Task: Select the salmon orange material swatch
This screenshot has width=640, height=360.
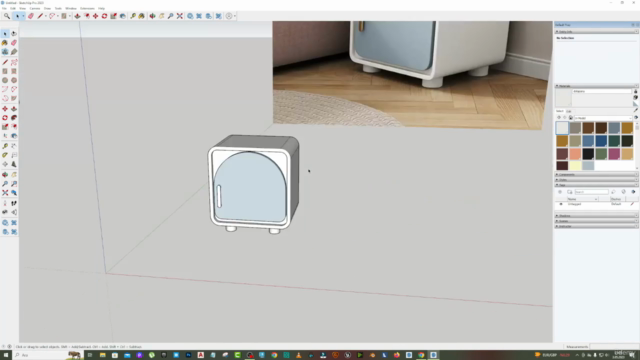Action: pyautogui.click(x=575, y=154)
